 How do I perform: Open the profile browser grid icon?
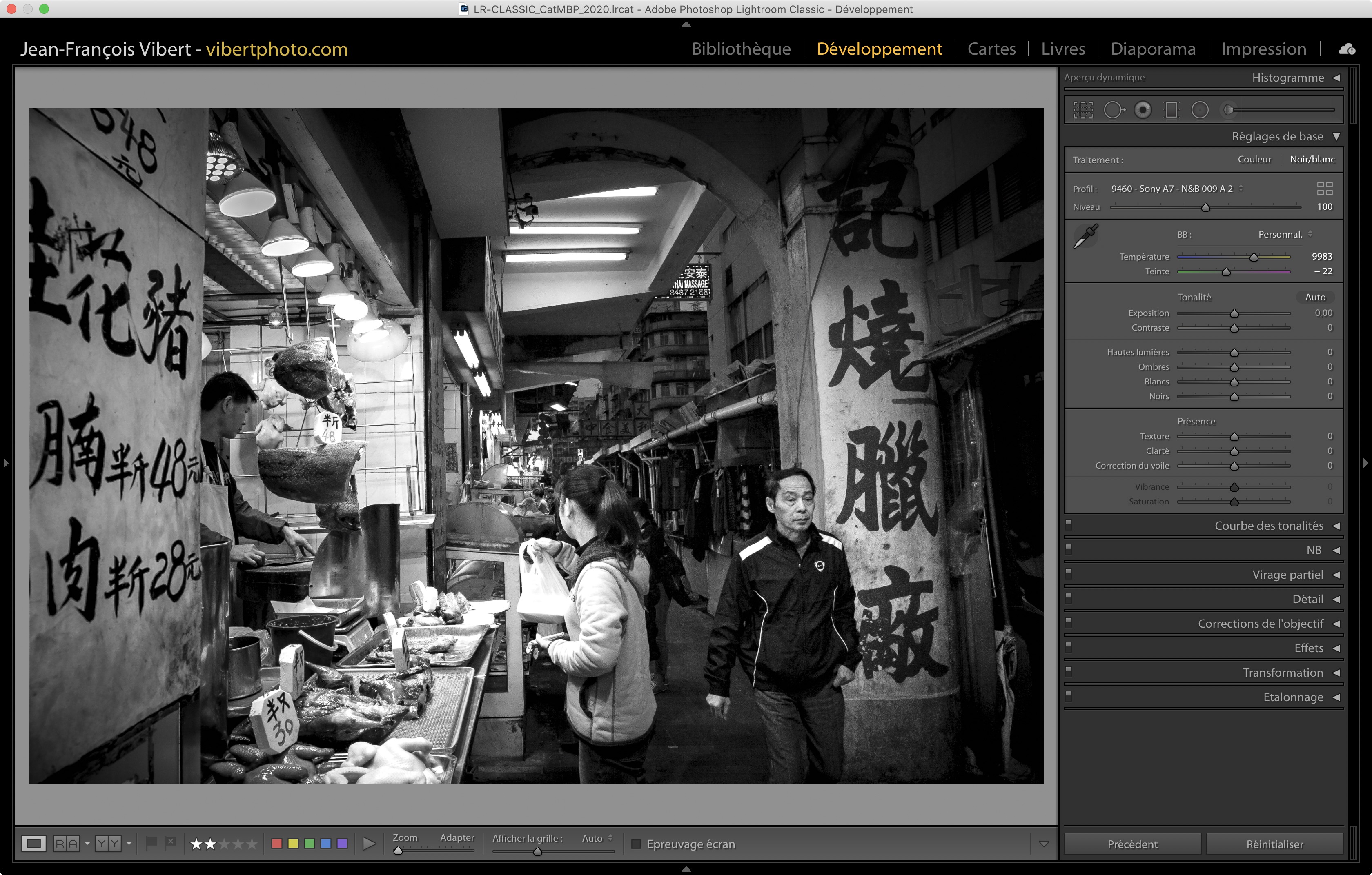[x=1324, y=189]
